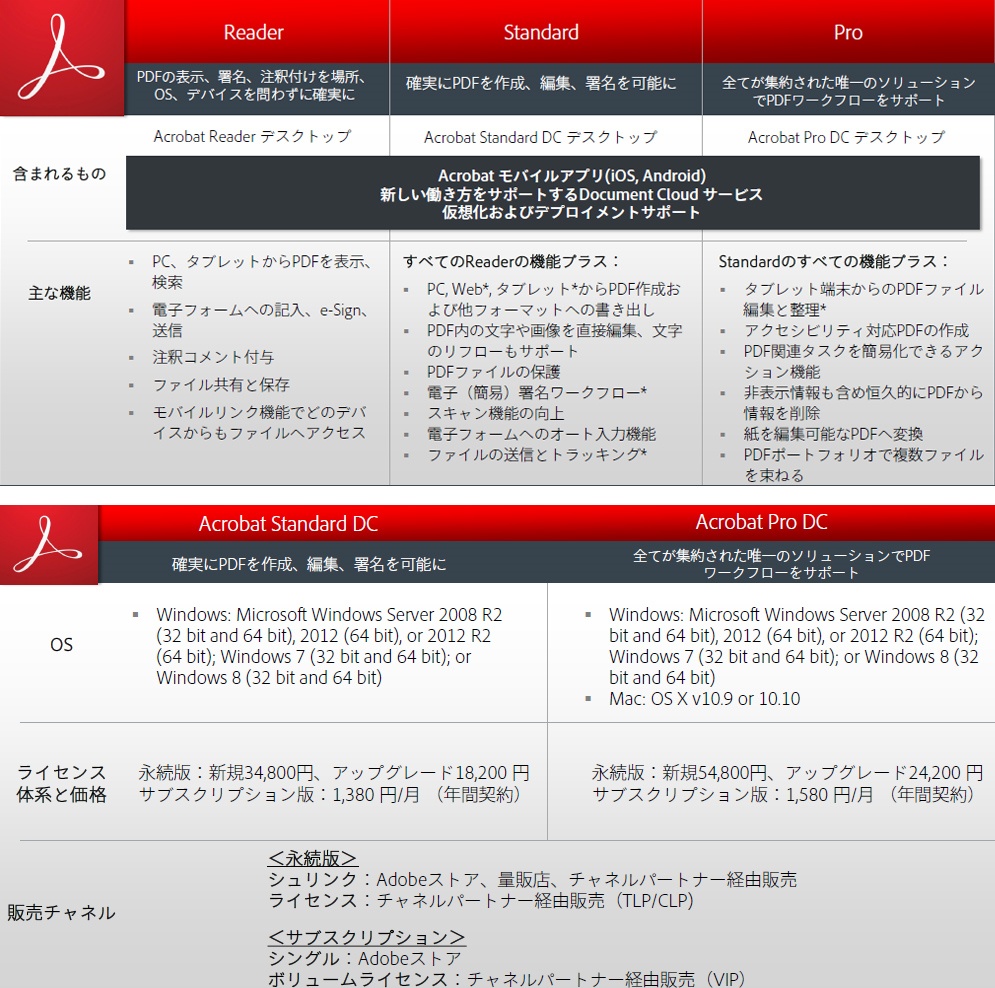Select the "OS" row label
This screenshot has height=988, width=995.
click(62, 645)
